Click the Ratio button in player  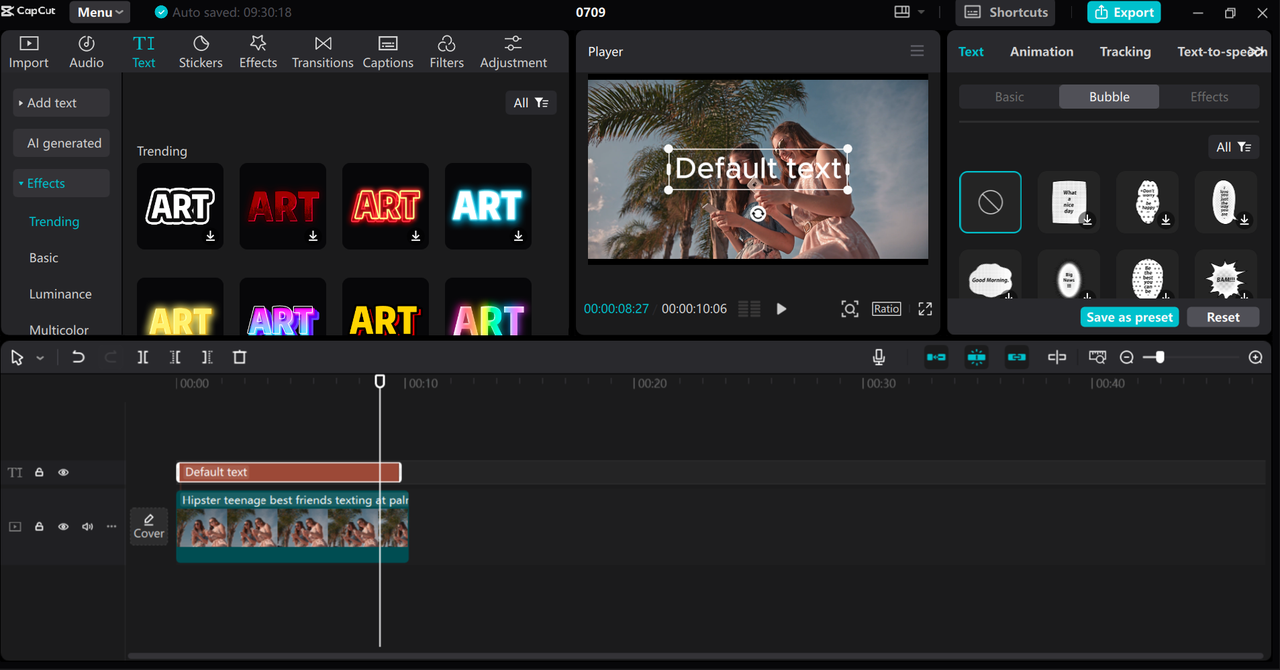[886, 309]
